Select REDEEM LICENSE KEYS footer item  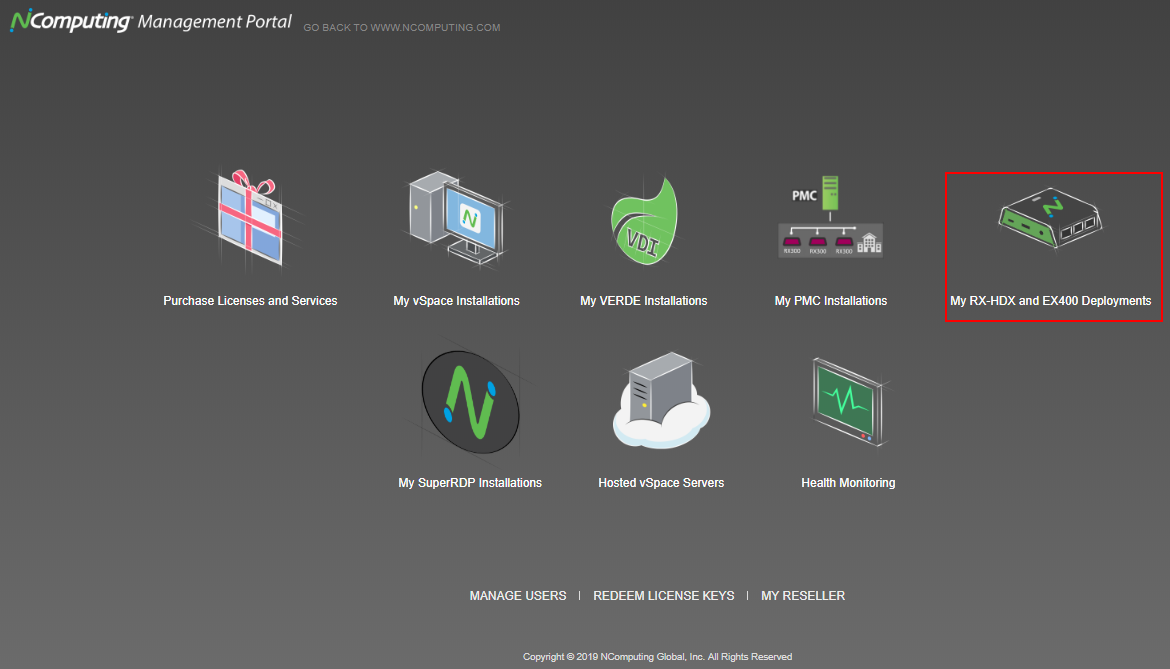(663, 596)
